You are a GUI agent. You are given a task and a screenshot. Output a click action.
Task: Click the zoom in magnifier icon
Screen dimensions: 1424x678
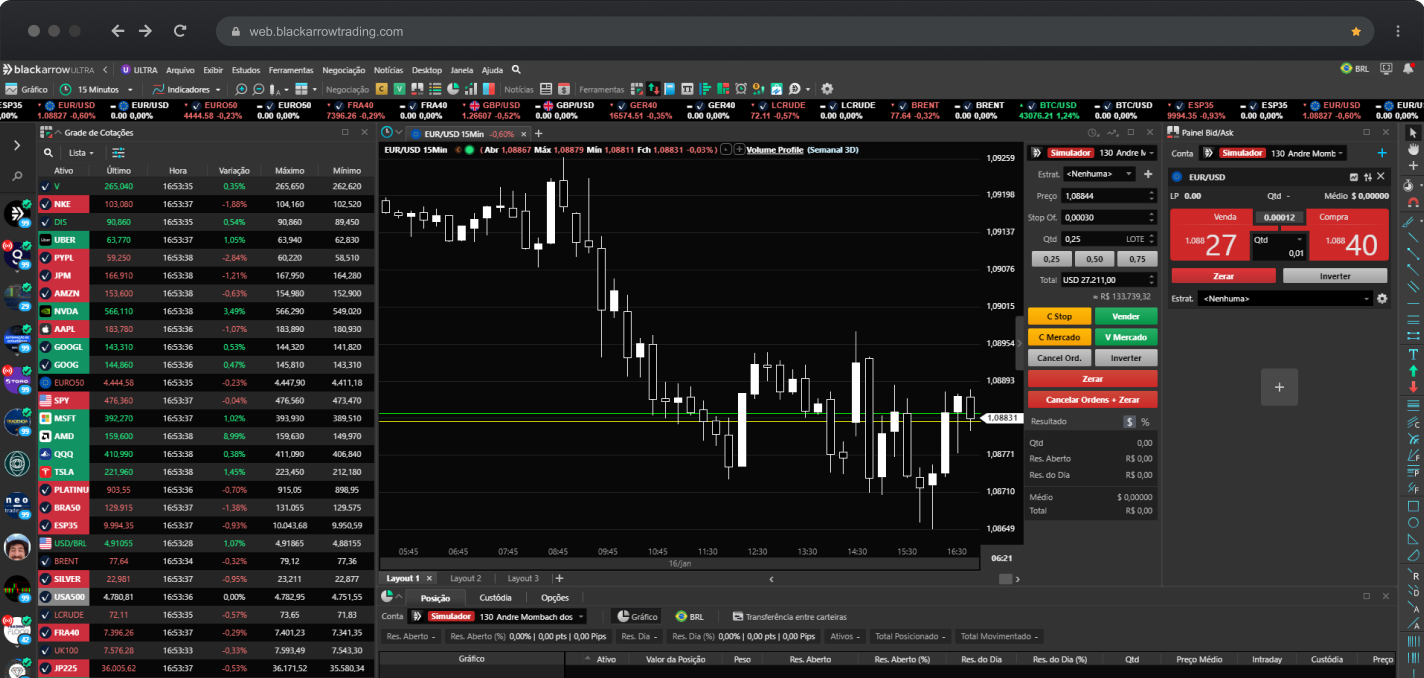pyautogui.click(x=241, y=89)
